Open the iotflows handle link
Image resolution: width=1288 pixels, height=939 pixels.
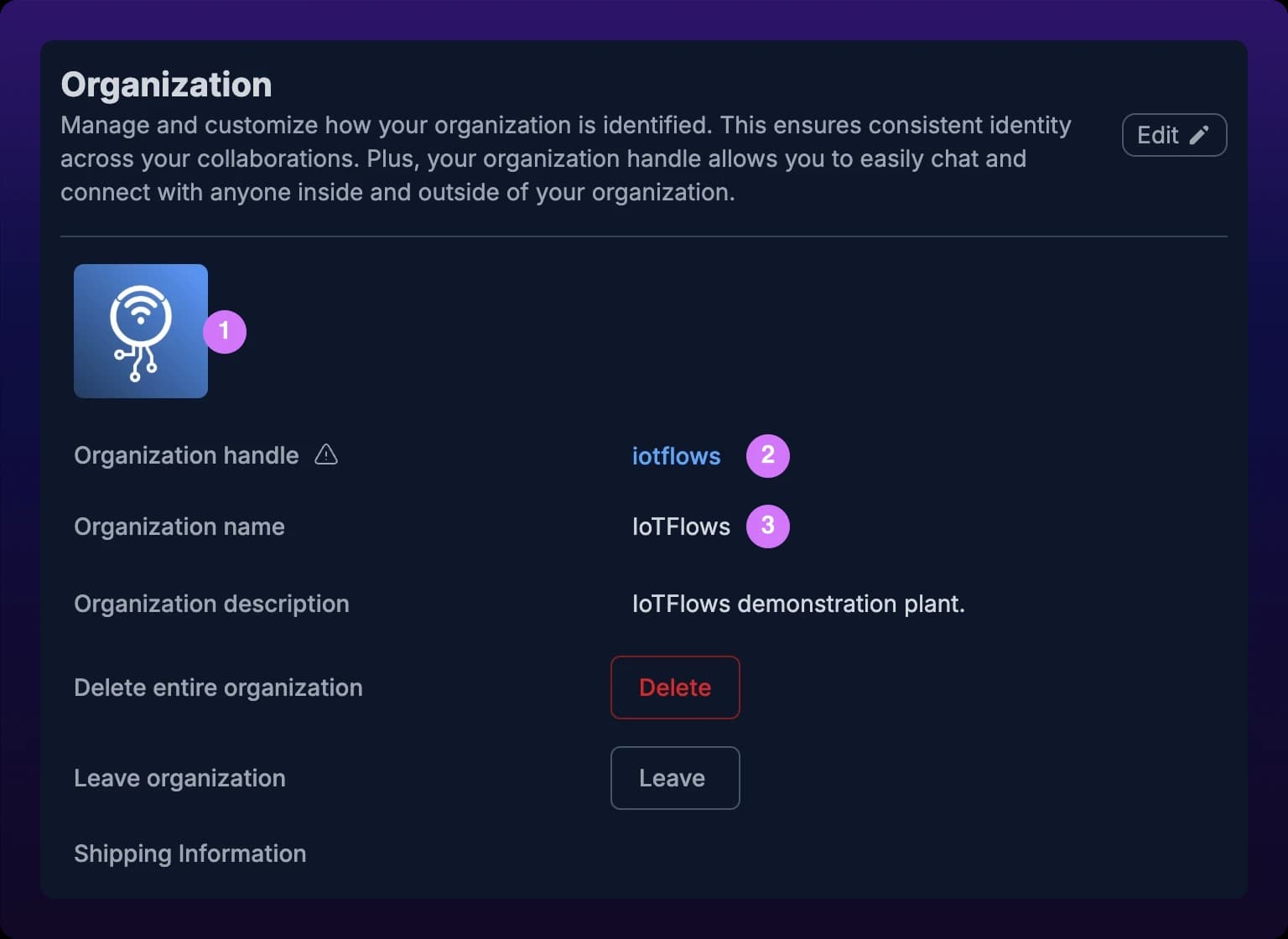(676, 456)
